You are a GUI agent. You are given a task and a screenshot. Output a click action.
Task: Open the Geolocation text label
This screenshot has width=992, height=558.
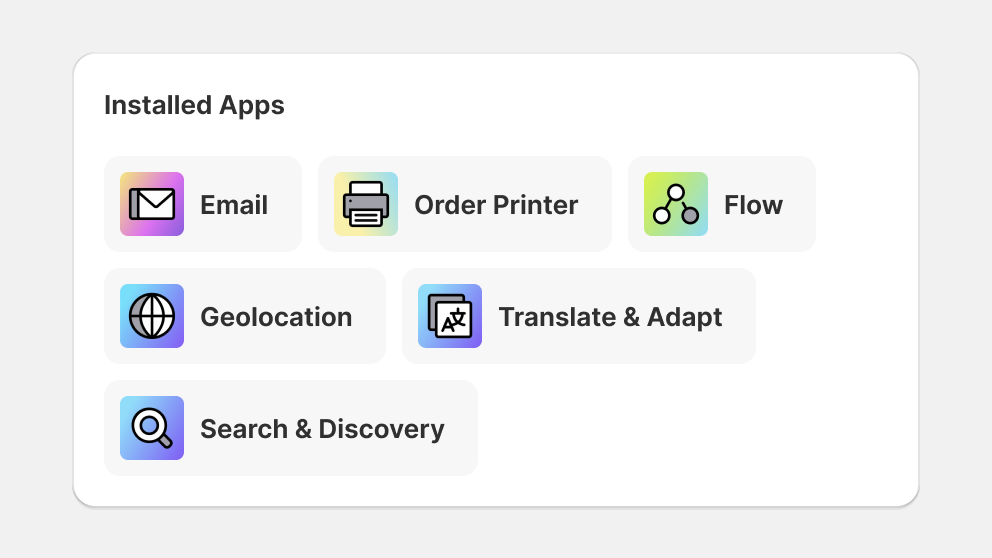coord(276,317)
